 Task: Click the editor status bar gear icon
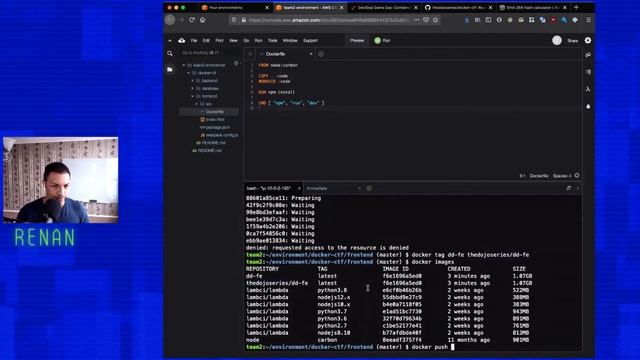[x=577, y=176]
